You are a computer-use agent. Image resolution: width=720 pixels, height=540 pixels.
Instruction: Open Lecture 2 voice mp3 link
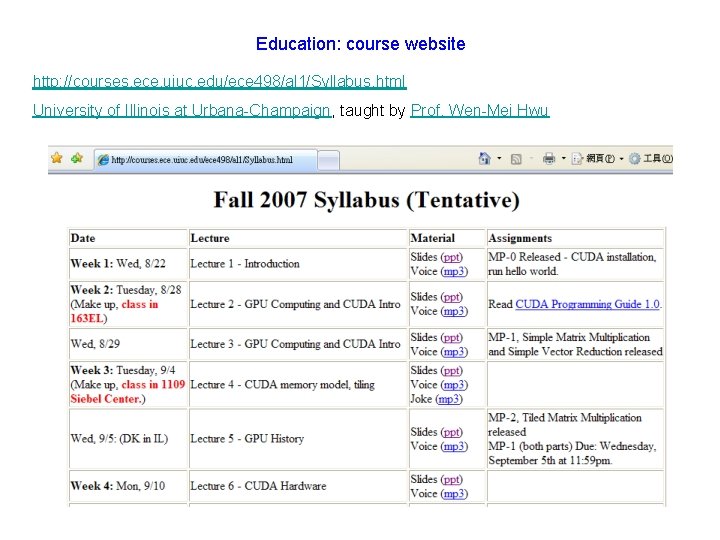click(454, 311)
